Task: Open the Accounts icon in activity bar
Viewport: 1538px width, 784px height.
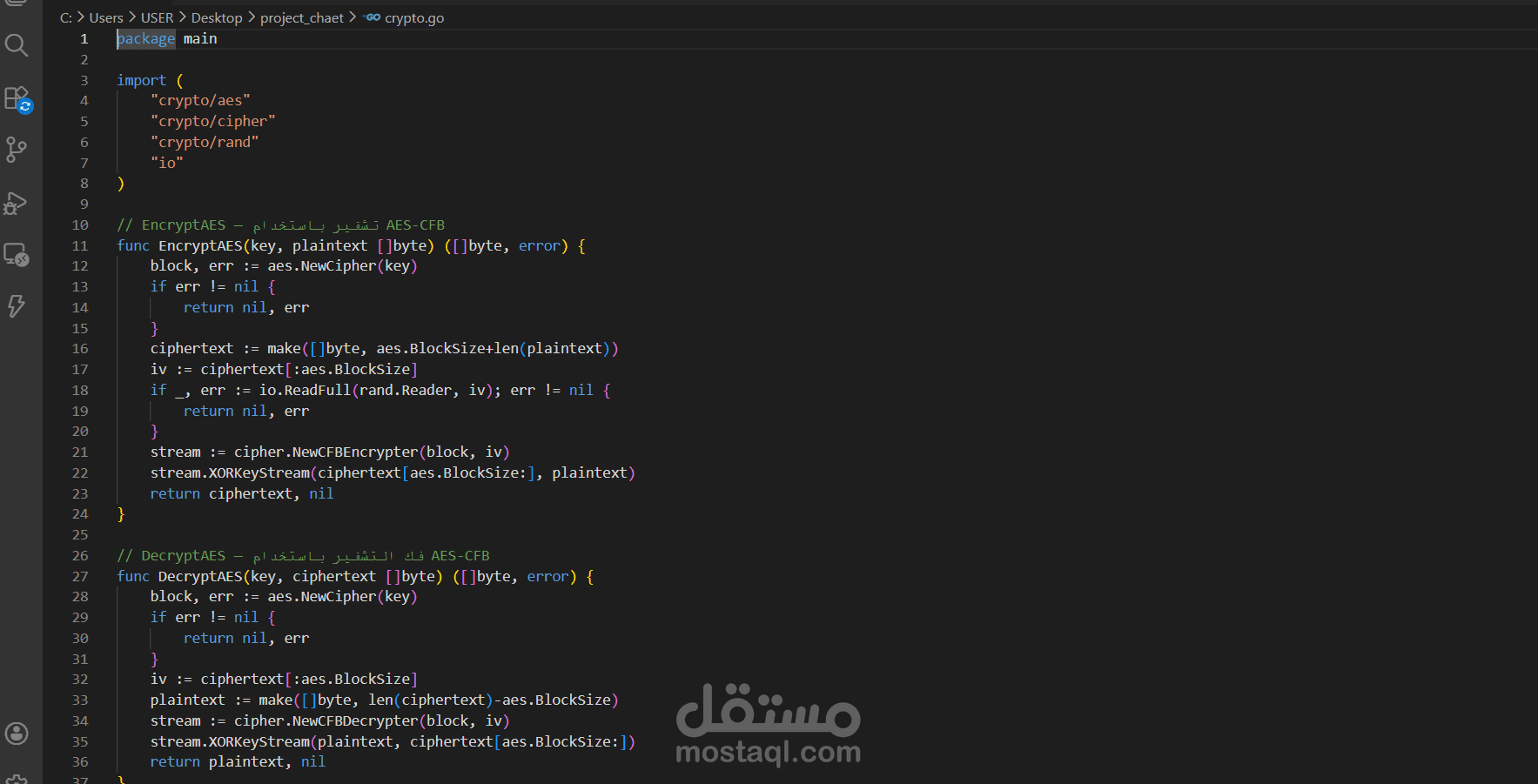Action: click(x=17, y=734)
